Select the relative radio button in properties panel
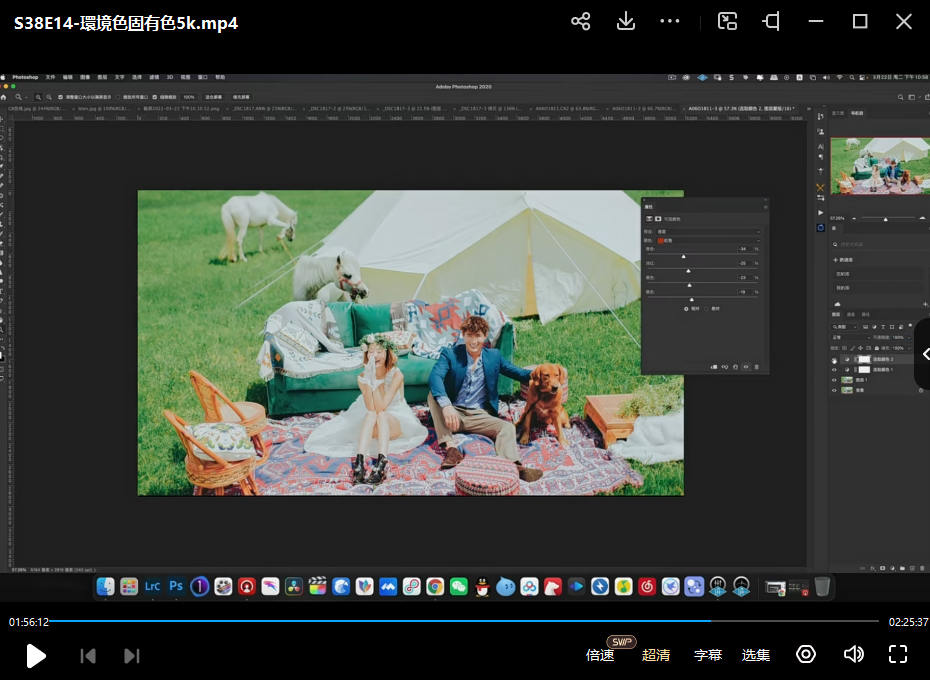The width and height of the screenshot is (930, 680). point(686,309)
